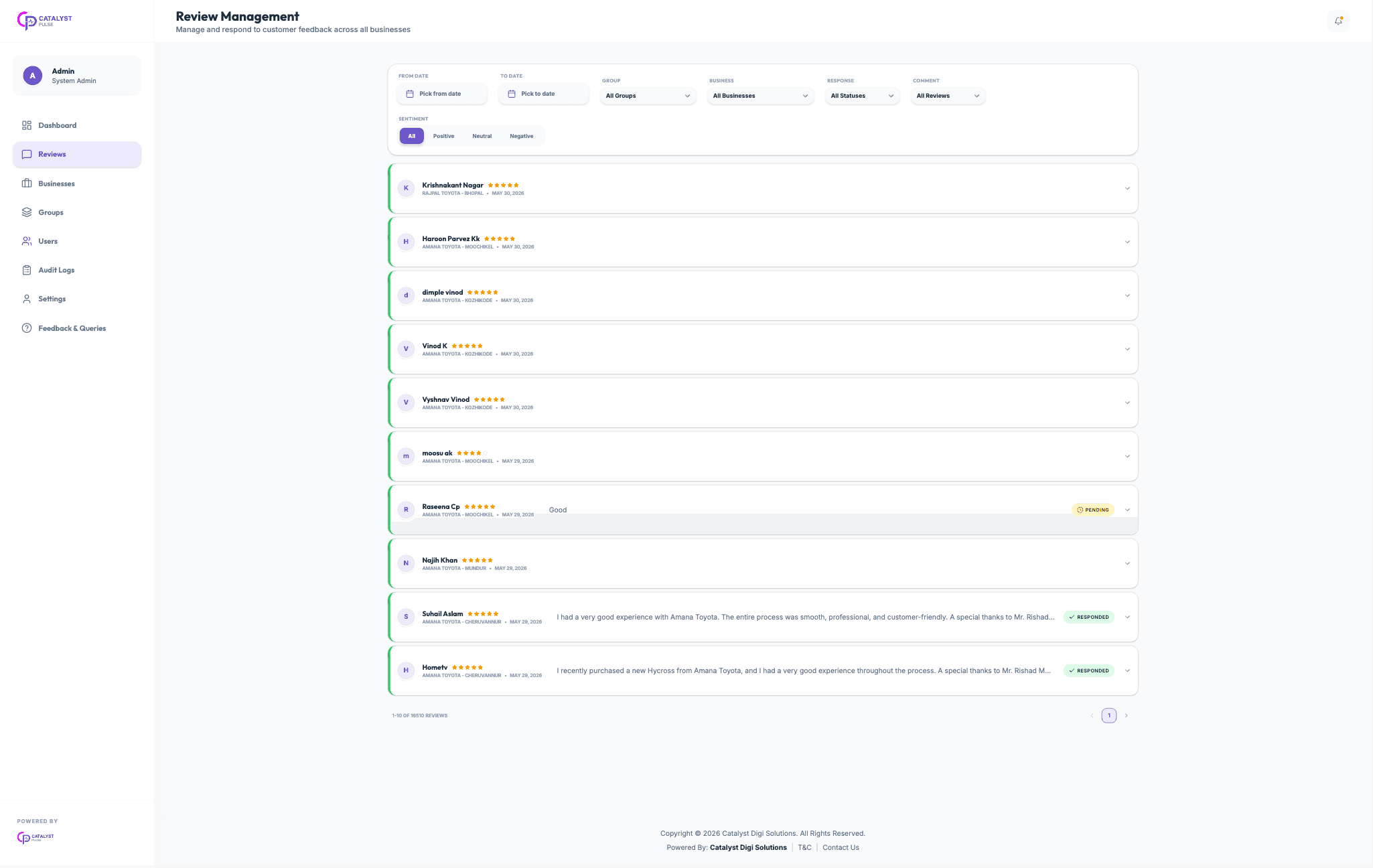The width and height of the screenshot is (1373, 868).
Task: Open the Contact Us footer link
Action: click(x=841, y=847)
